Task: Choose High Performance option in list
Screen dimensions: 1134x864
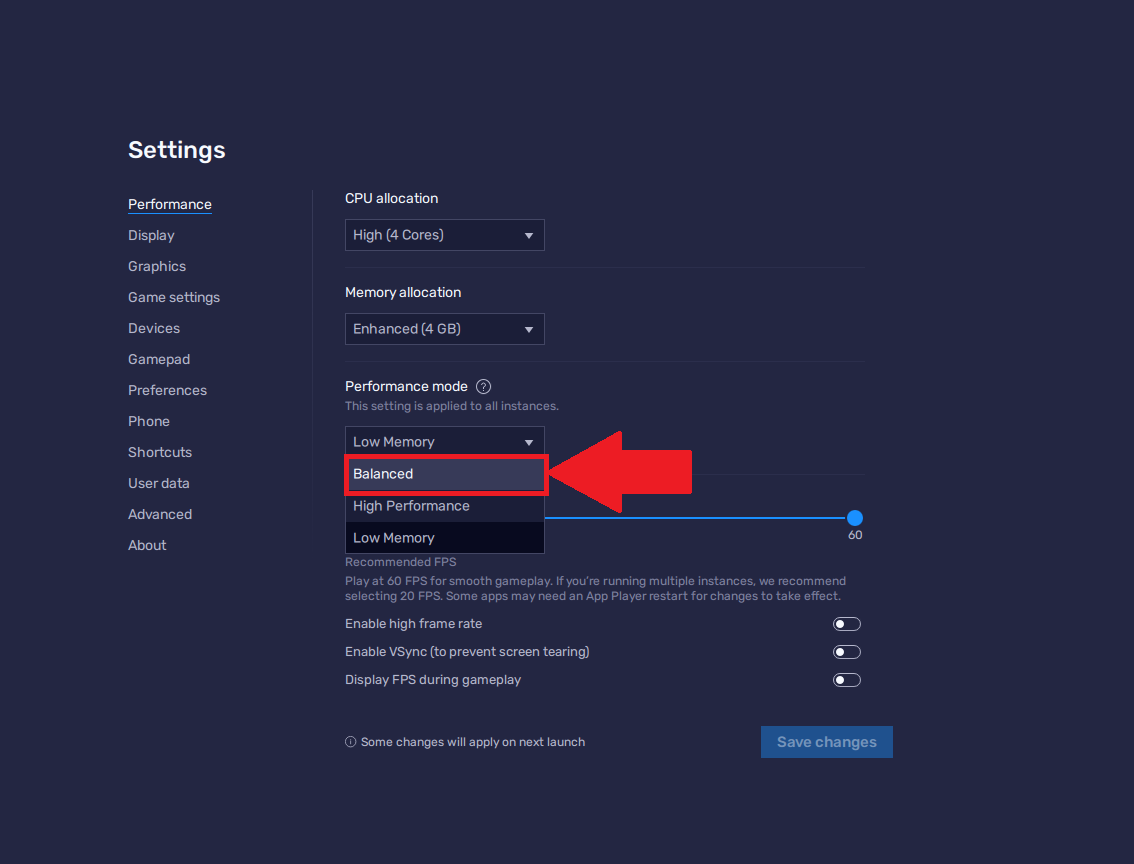Action: click(444, 506)
